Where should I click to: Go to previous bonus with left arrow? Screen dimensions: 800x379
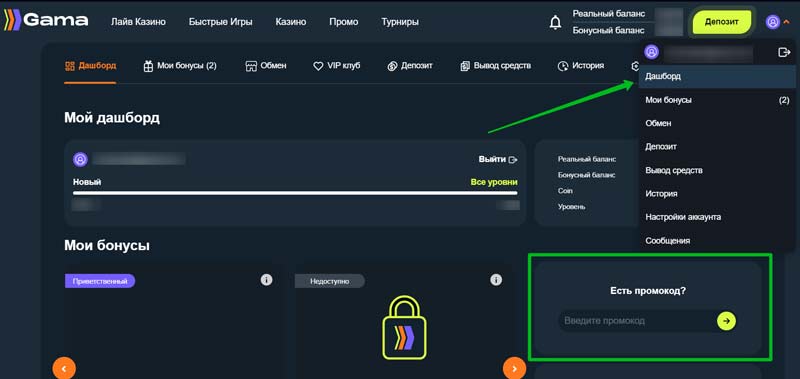[64, 368]
